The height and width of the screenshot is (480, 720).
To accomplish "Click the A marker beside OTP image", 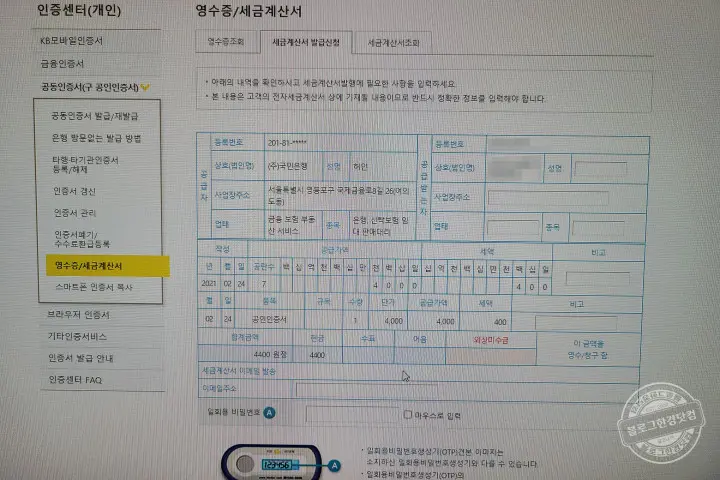I will [334, 466].
